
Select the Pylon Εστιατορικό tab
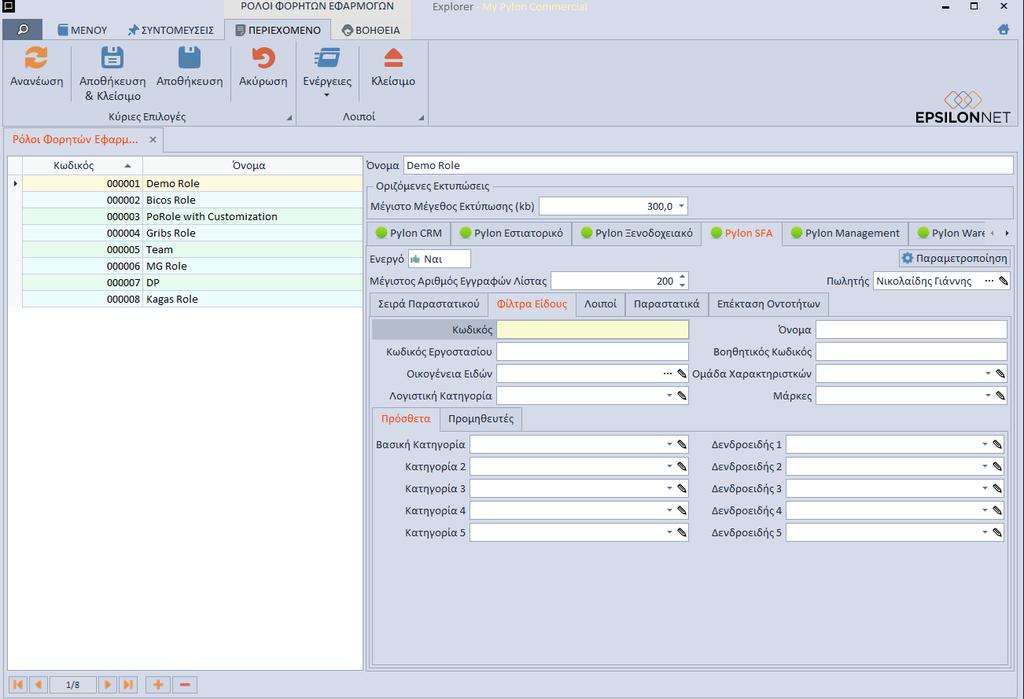coord(511,233)
